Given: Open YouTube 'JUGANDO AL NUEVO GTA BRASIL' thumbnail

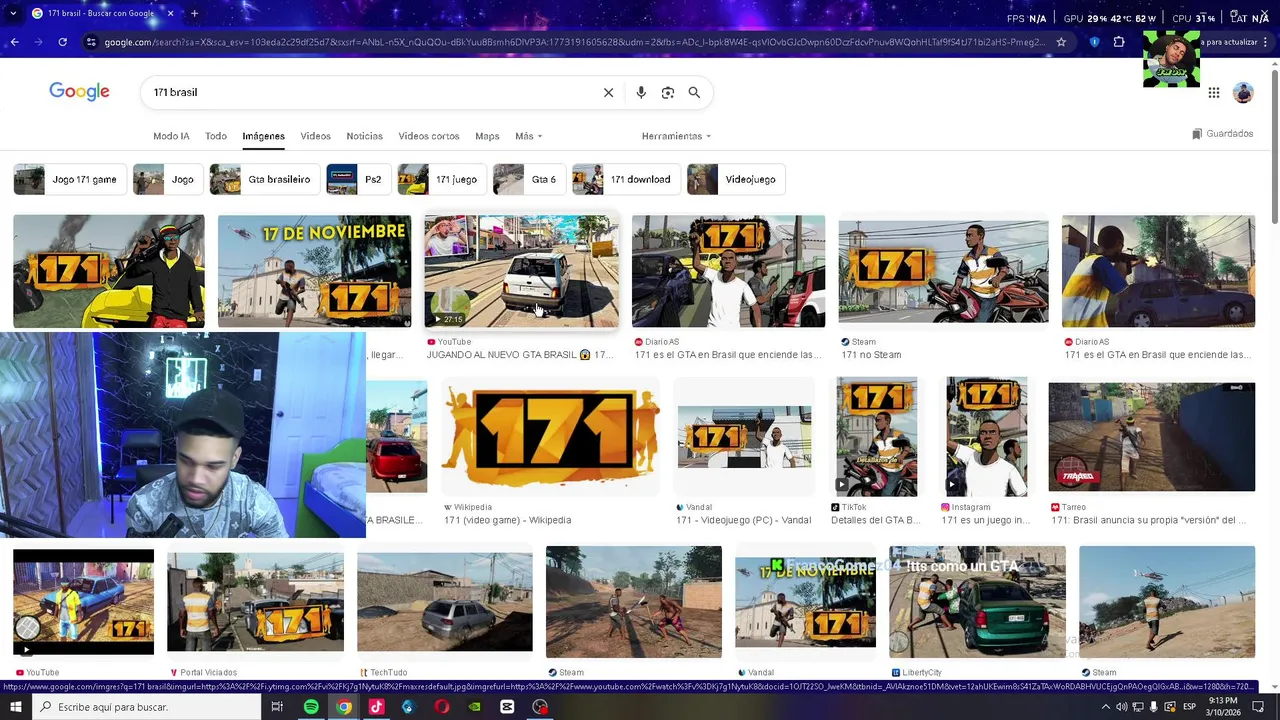Looking at the screenshot, I should coord(521,271).
